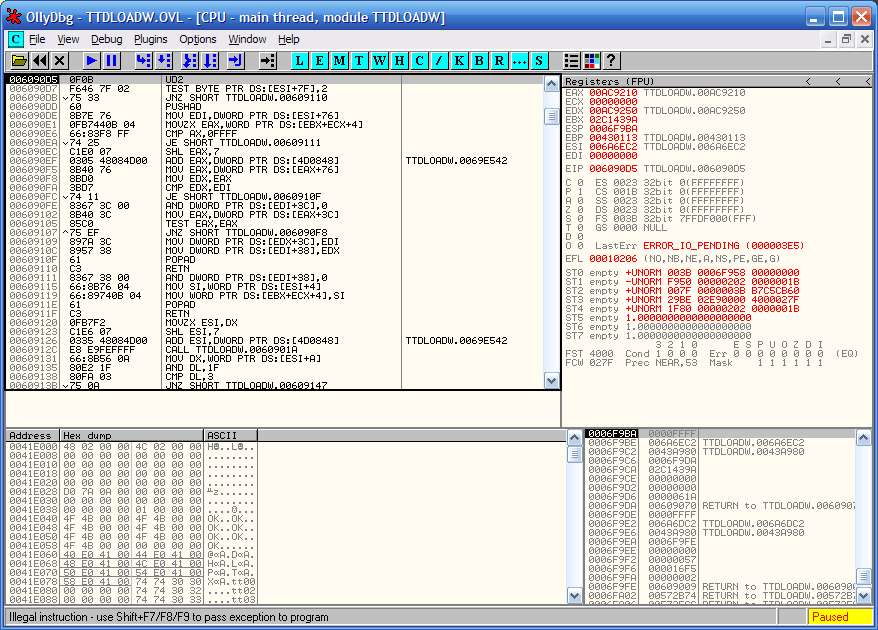Click the Trace into toolbar icon
878x630 pixels.
point(190,60)
